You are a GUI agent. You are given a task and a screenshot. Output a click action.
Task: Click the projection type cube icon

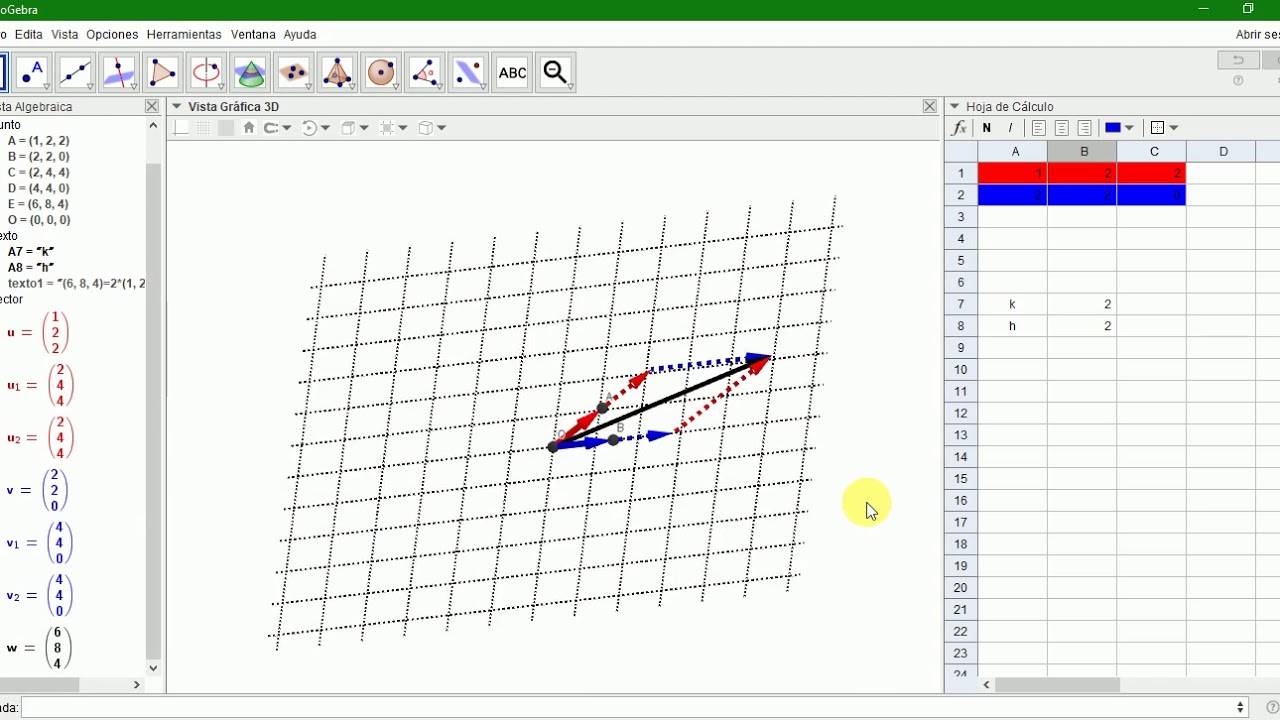[x=425, y=128]
